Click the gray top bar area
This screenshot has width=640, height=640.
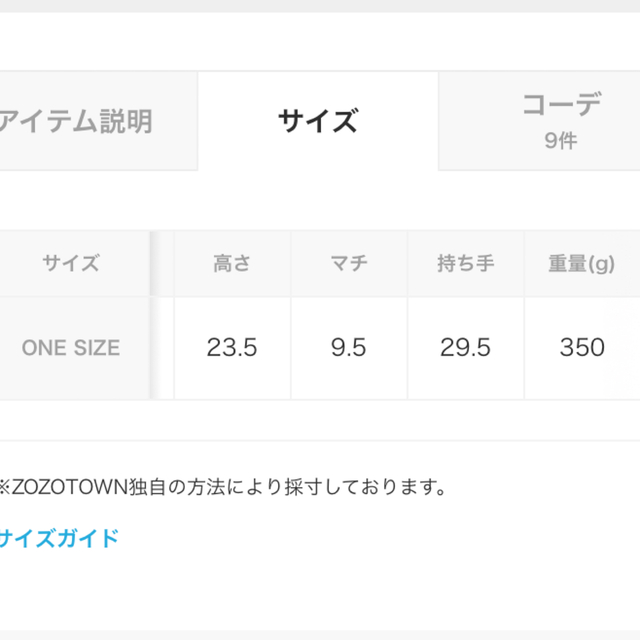320,6
